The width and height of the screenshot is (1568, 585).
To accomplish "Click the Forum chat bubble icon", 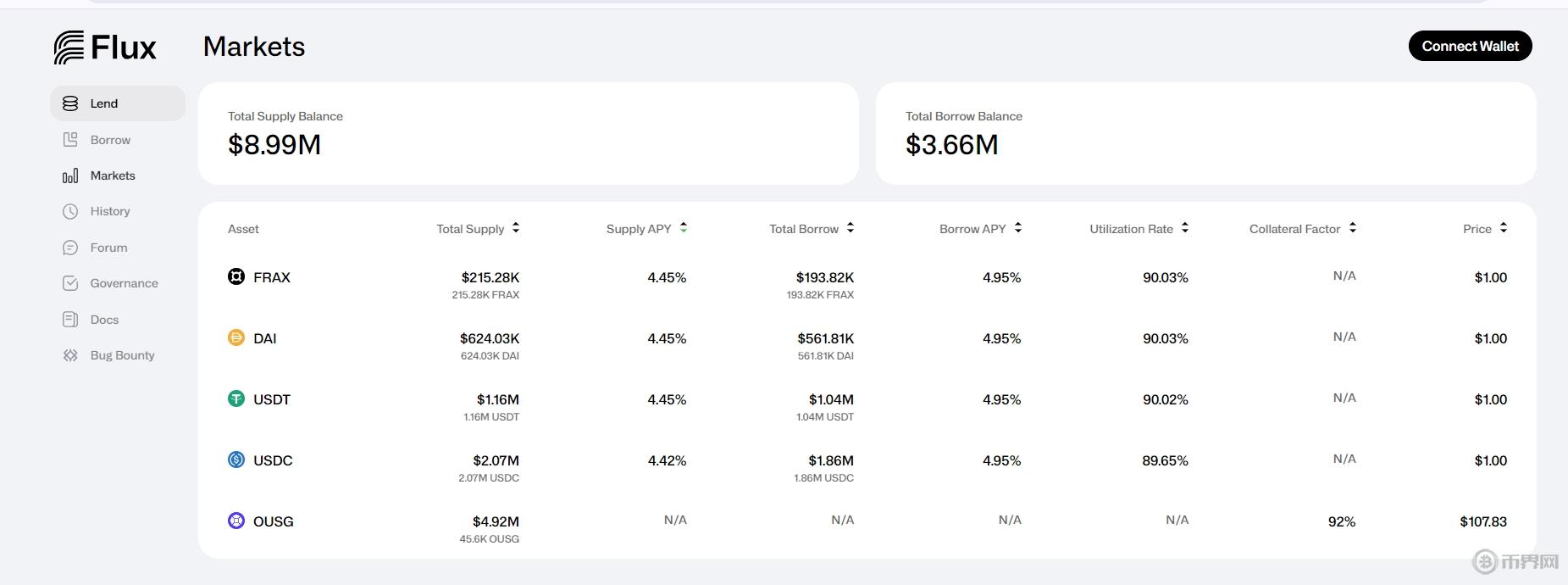I will point(70,248).
